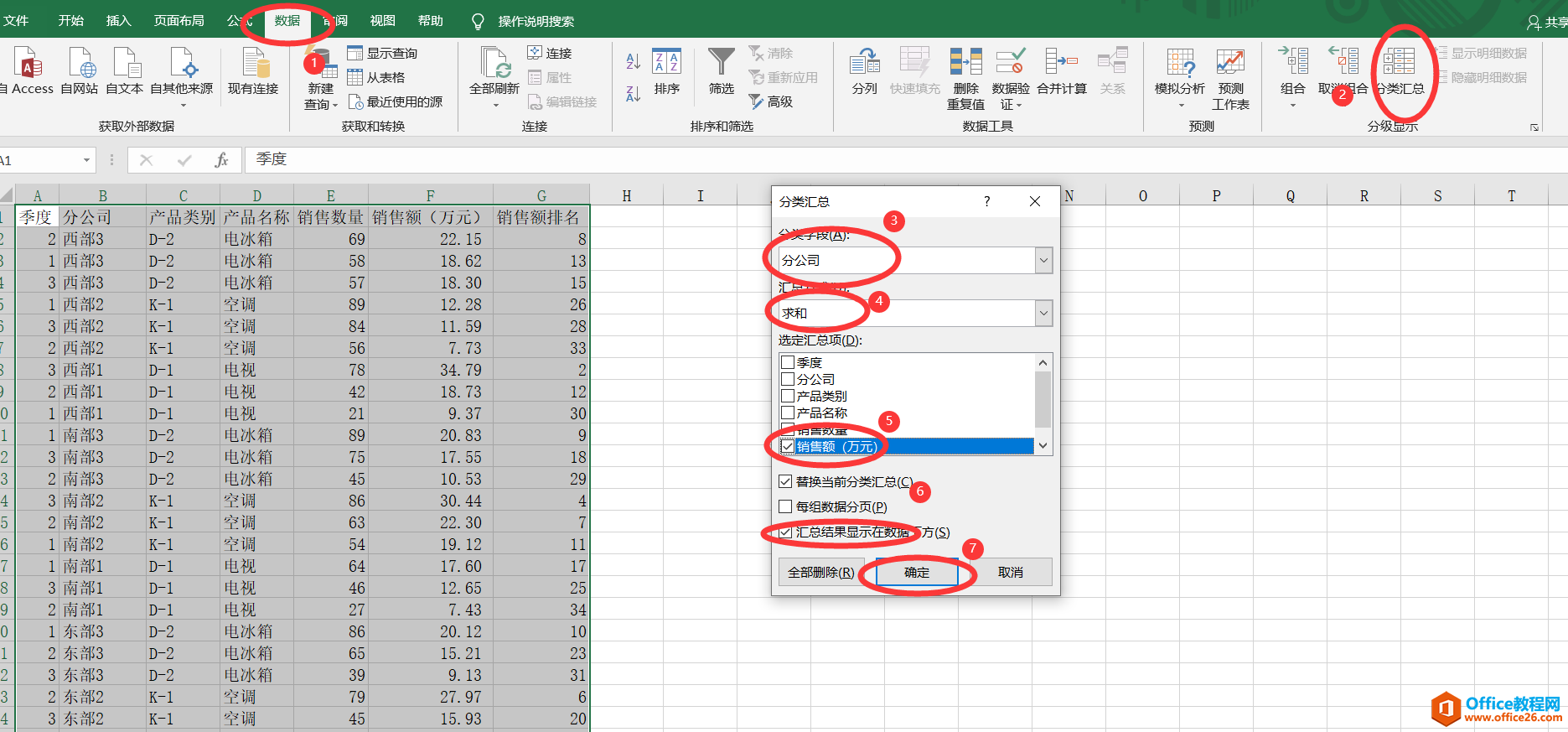Click the 删除重复值 remove duplicates icon
This screenshot has width=1568, height=732.
[965, 61]
